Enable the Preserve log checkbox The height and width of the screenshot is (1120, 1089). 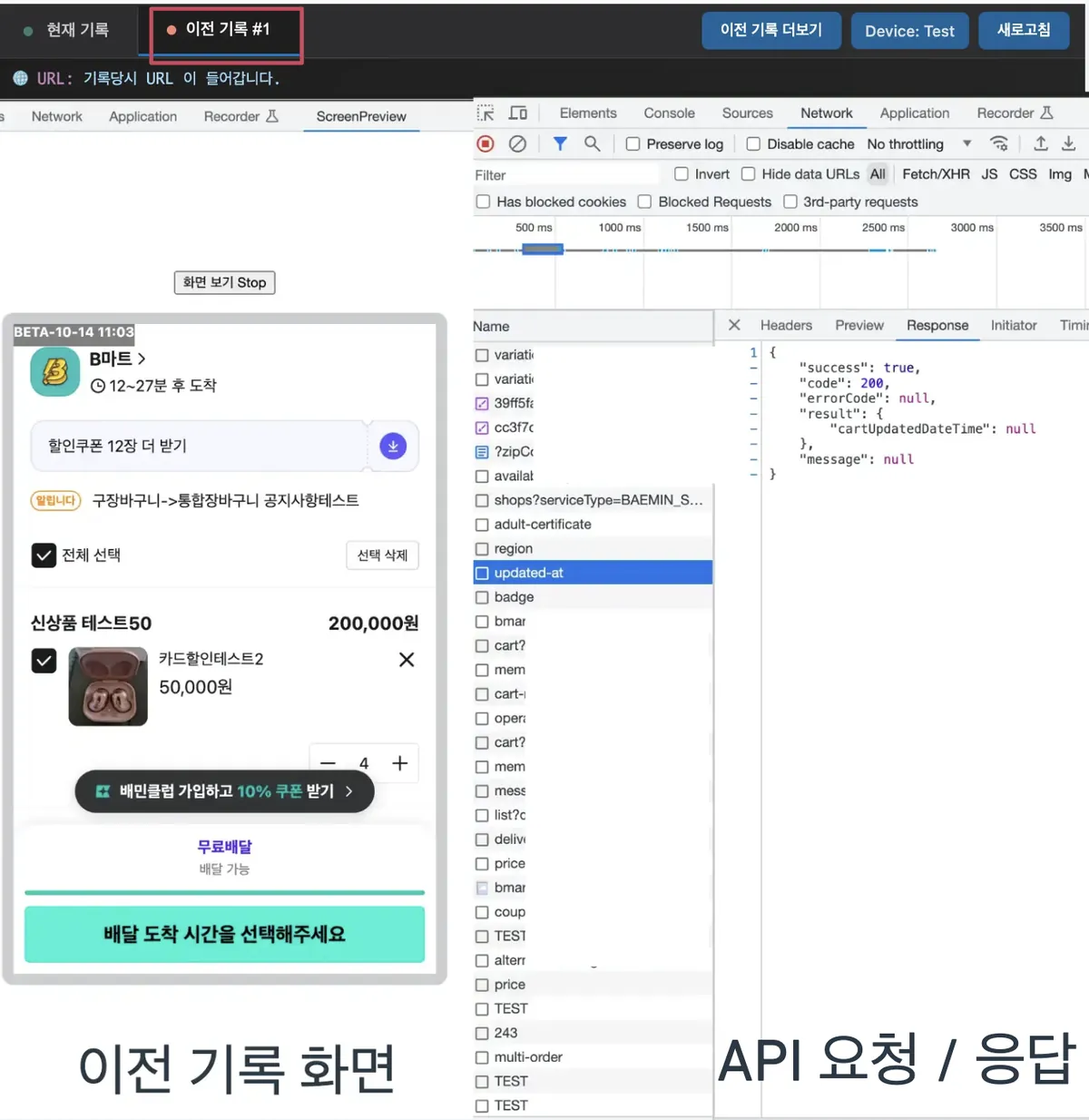click(x=633, y=144)
